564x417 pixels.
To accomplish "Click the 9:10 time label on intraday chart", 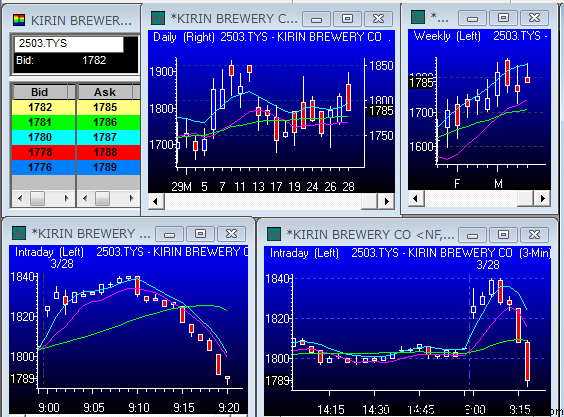I will (139, 408).
